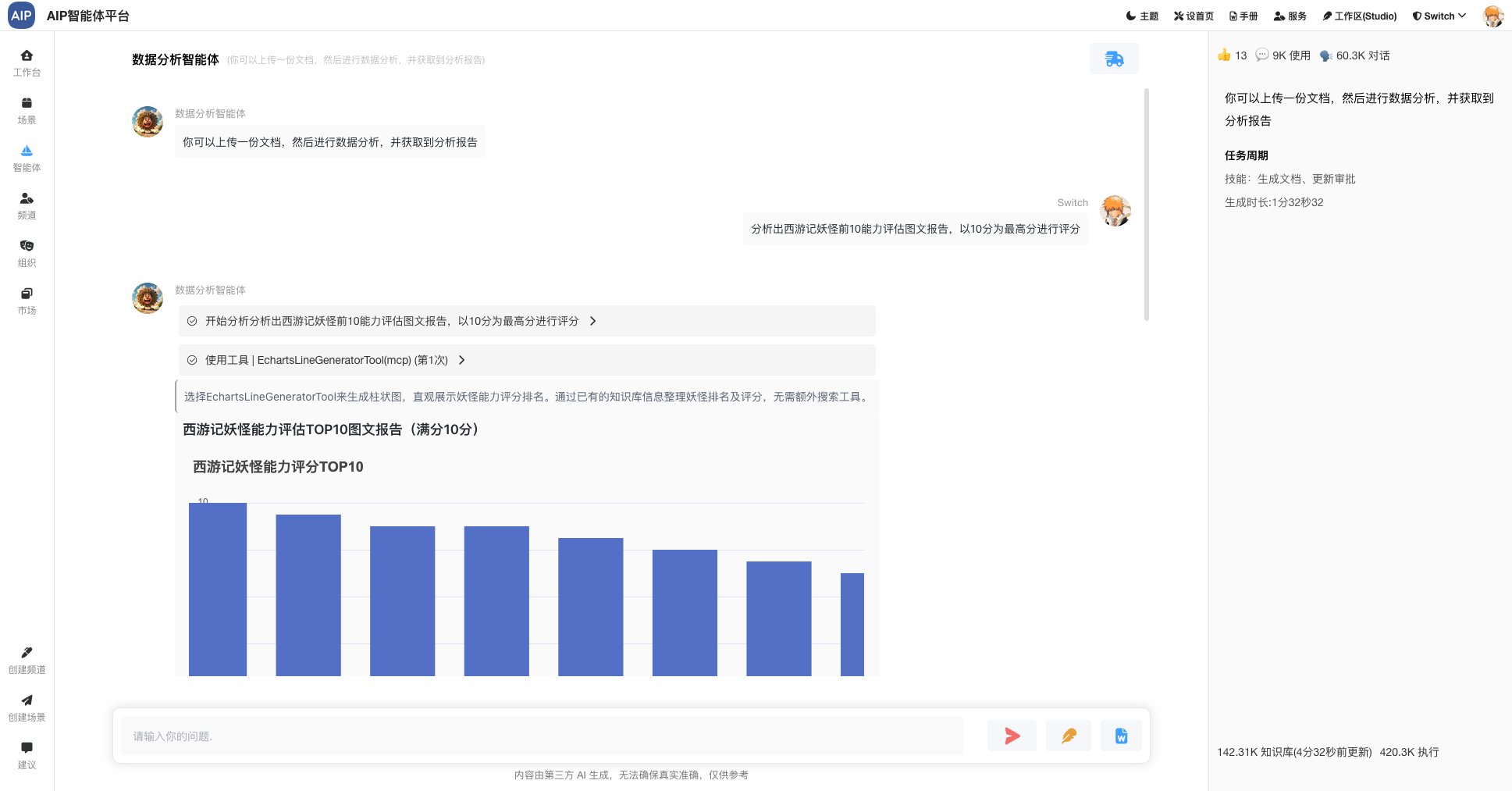This screenshot has width=1512, height=791.
Task: Click 420.3K 执行 status text
Action: point(1409,752)
